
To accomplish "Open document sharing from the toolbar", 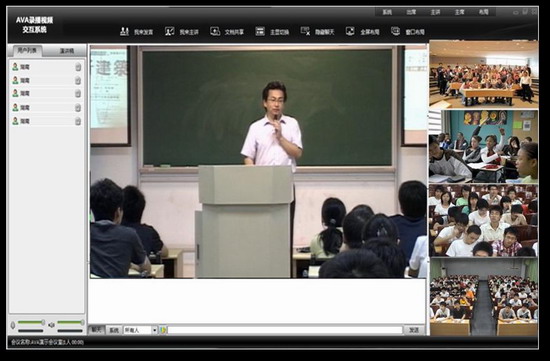I will (215, 32).
